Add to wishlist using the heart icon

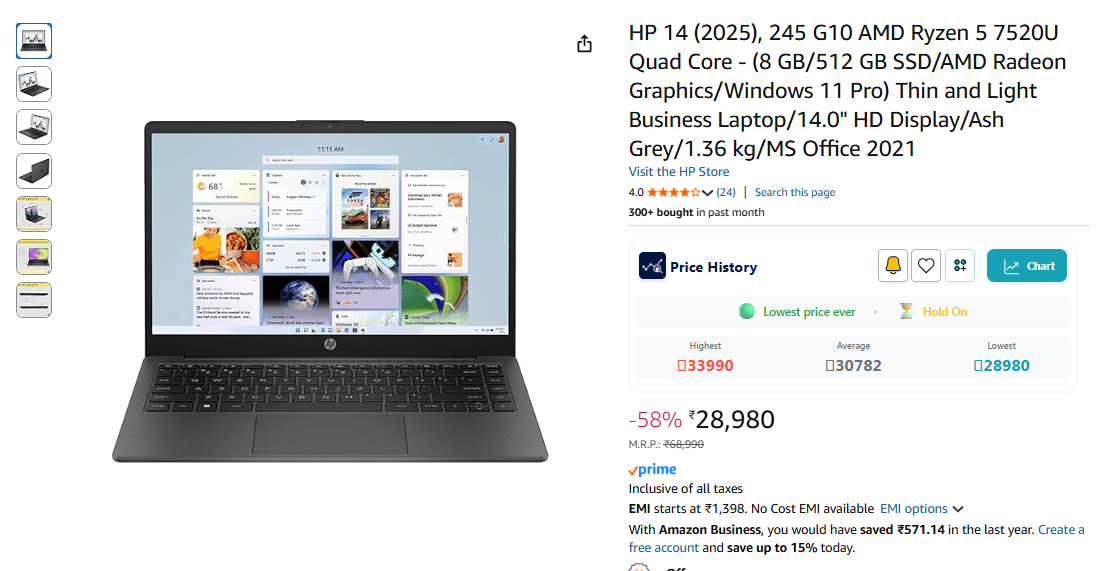click(925, 266)
